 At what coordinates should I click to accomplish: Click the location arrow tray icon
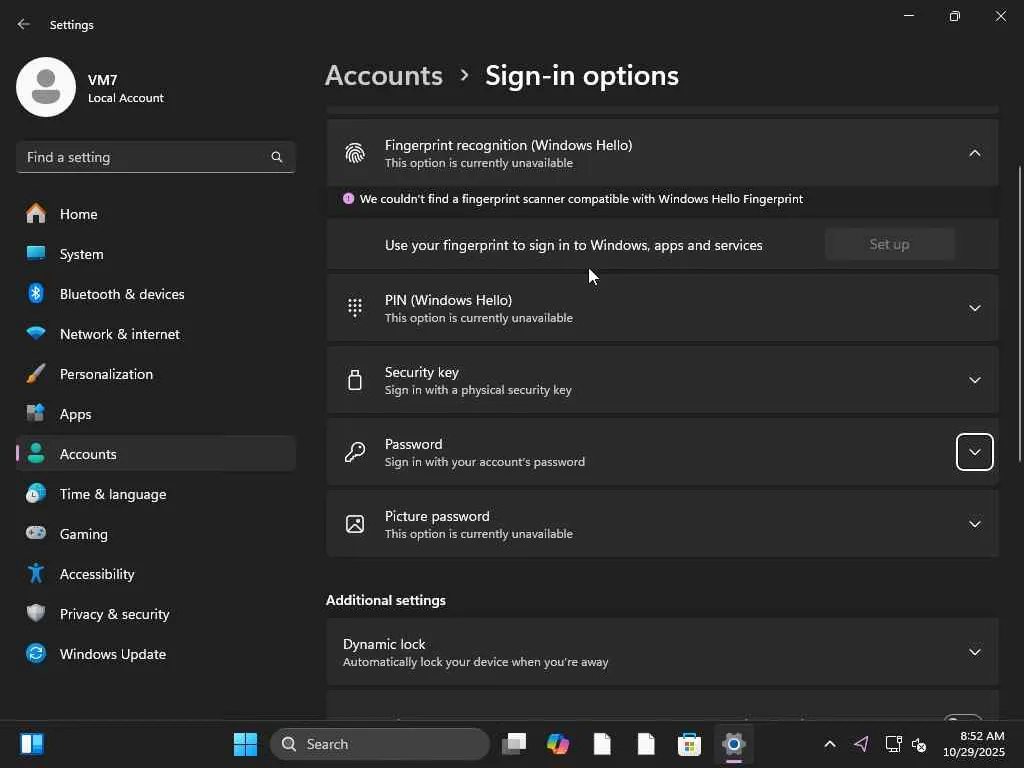pyautogui.click(x=861, y=744)
